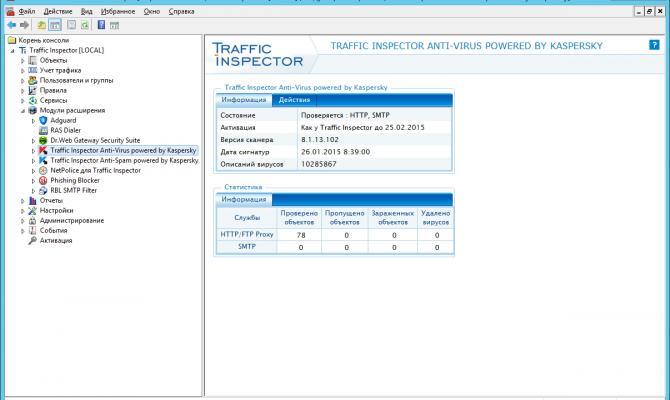Open the Файл menu
The height and width of the screenshot is (400, 670).
point(27,12)
